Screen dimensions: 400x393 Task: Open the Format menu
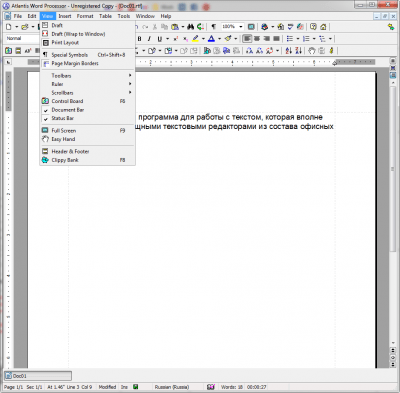(85, 16)
